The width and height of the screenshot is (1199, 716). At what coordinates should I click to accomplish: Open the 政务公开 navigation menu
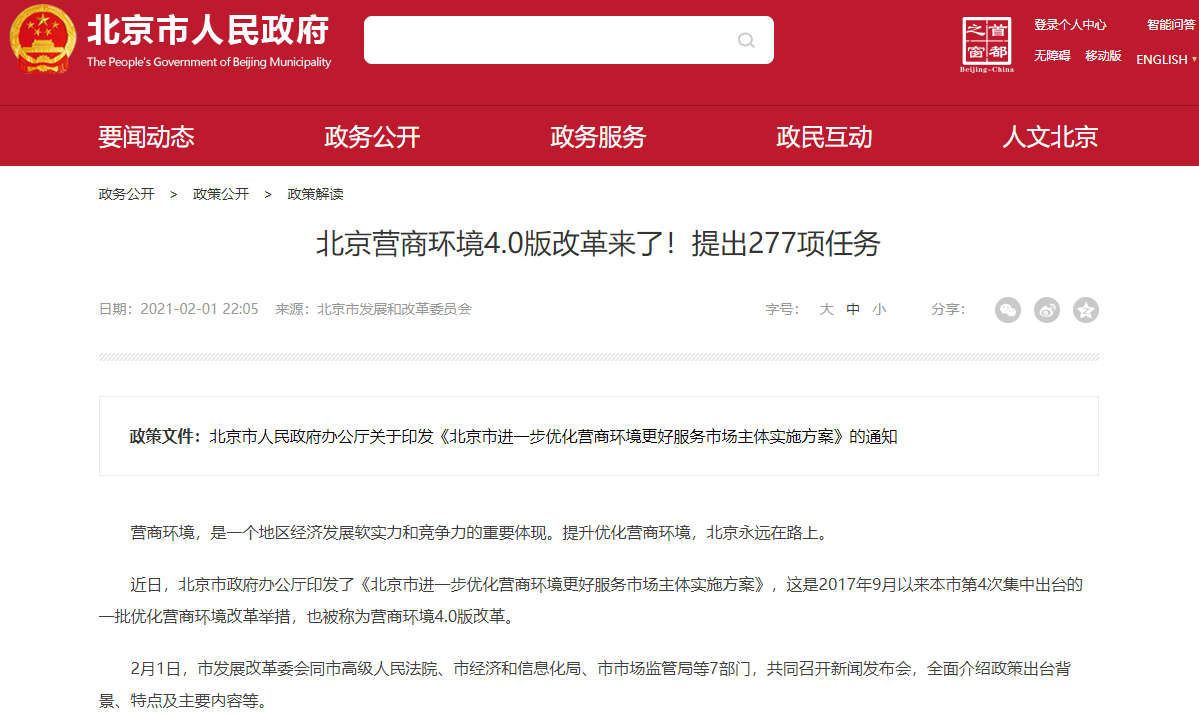click(372, 137)
